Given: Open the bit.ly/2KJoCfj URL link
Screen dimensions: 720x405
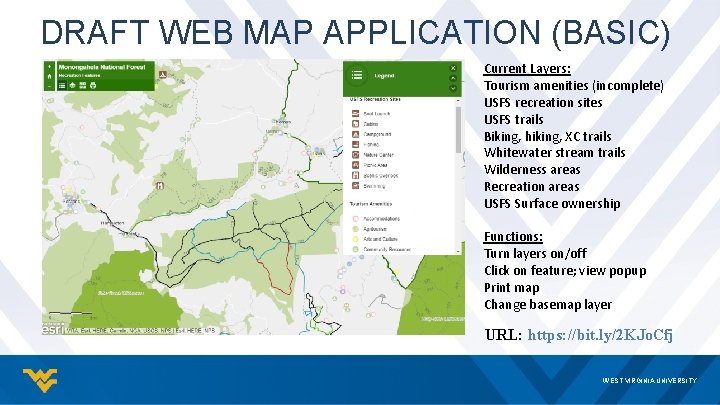Looking at the screenshot, I should (600, 335).
